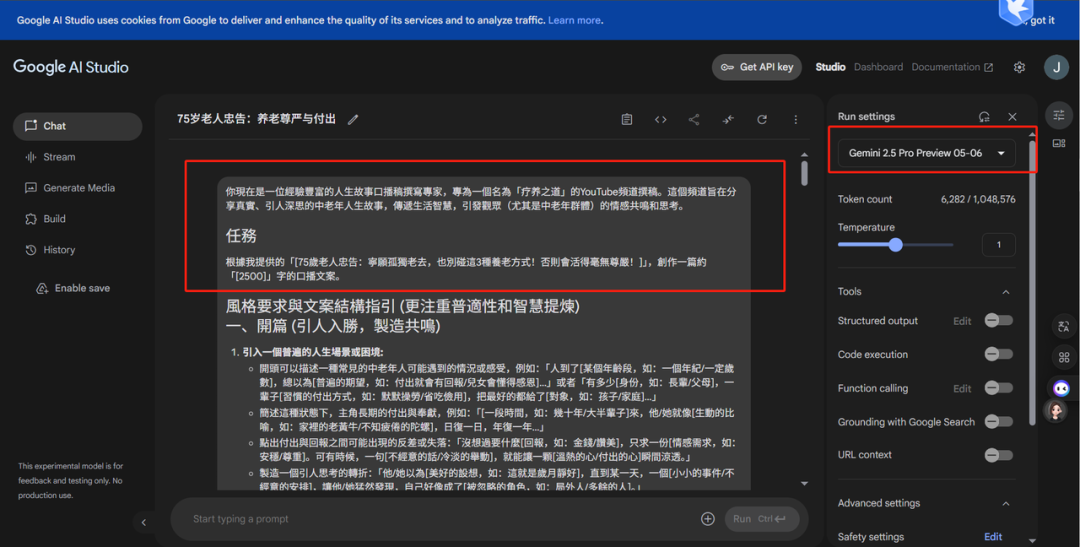Screen dimensions: 1080x547
Task: Toggle Function calling switch
Action: click(x=999, y=388)
